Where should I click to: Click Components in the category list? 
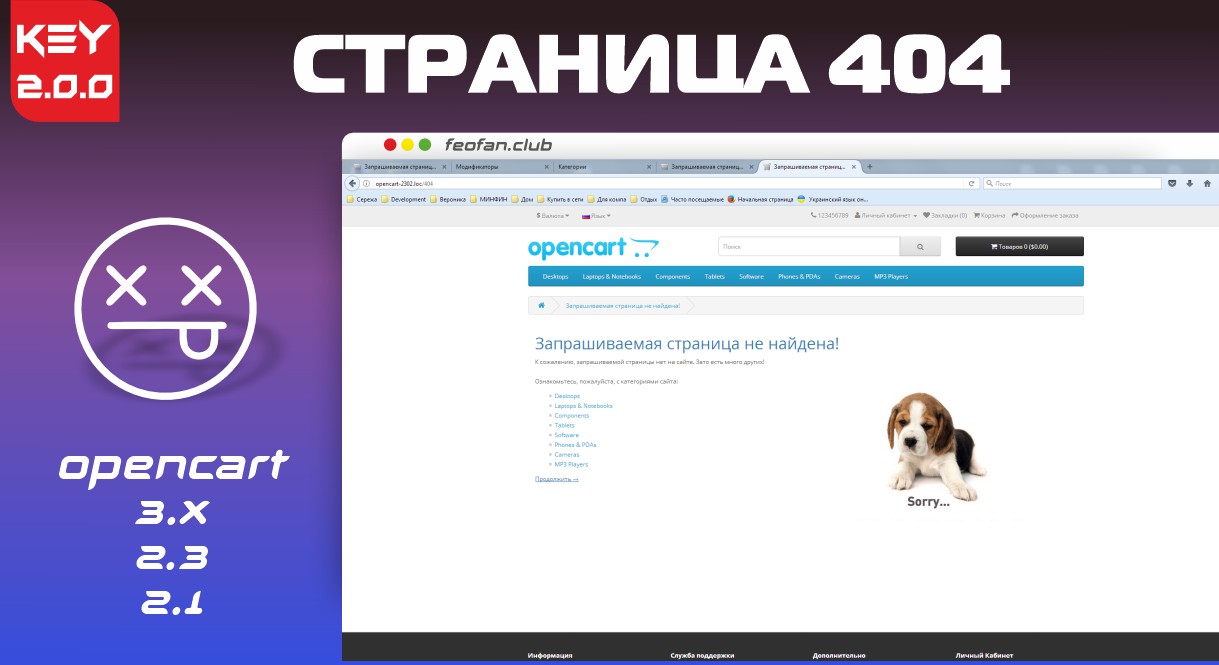click(x=572, y=416)
